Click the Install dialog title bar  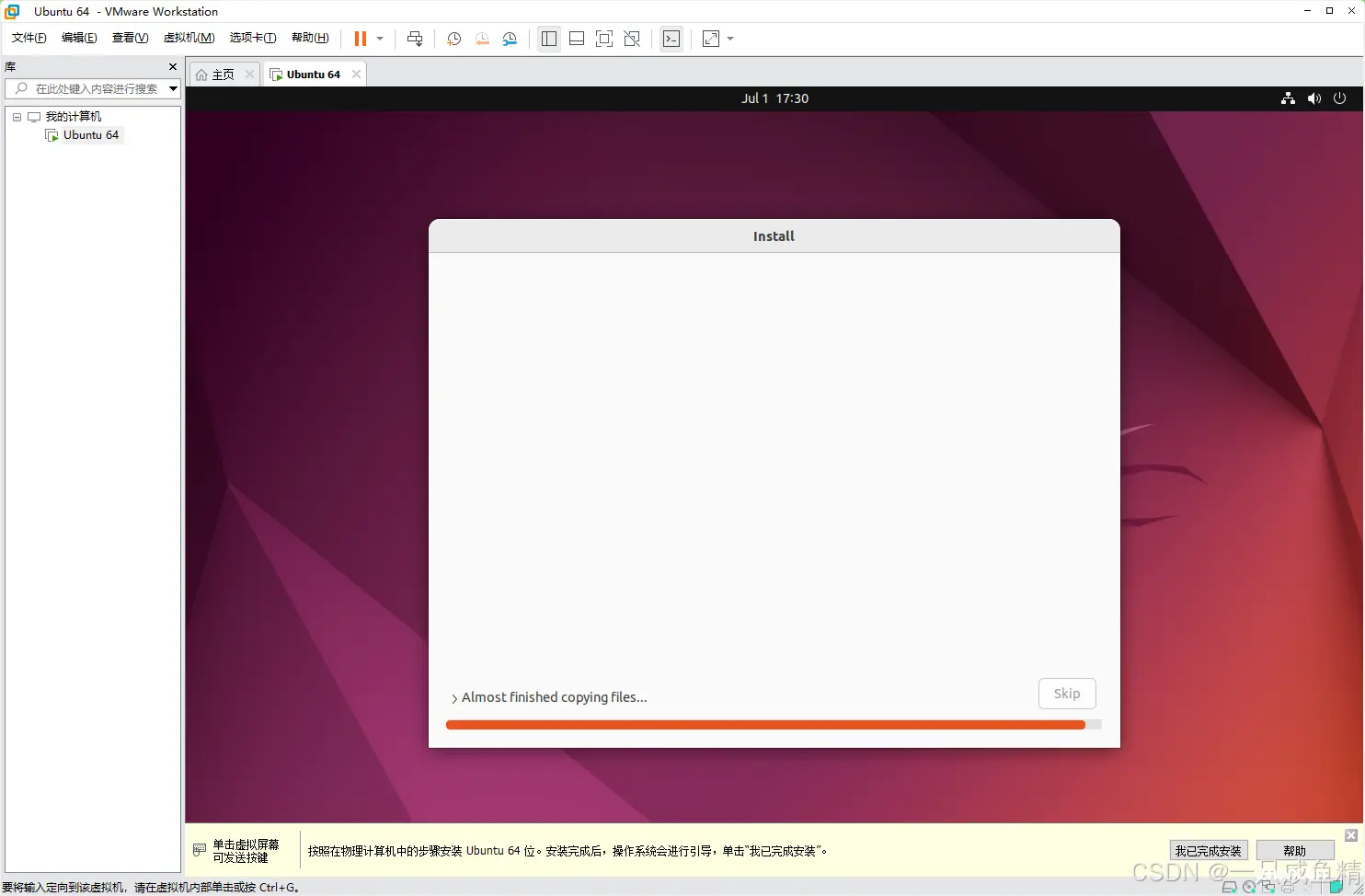774,236
